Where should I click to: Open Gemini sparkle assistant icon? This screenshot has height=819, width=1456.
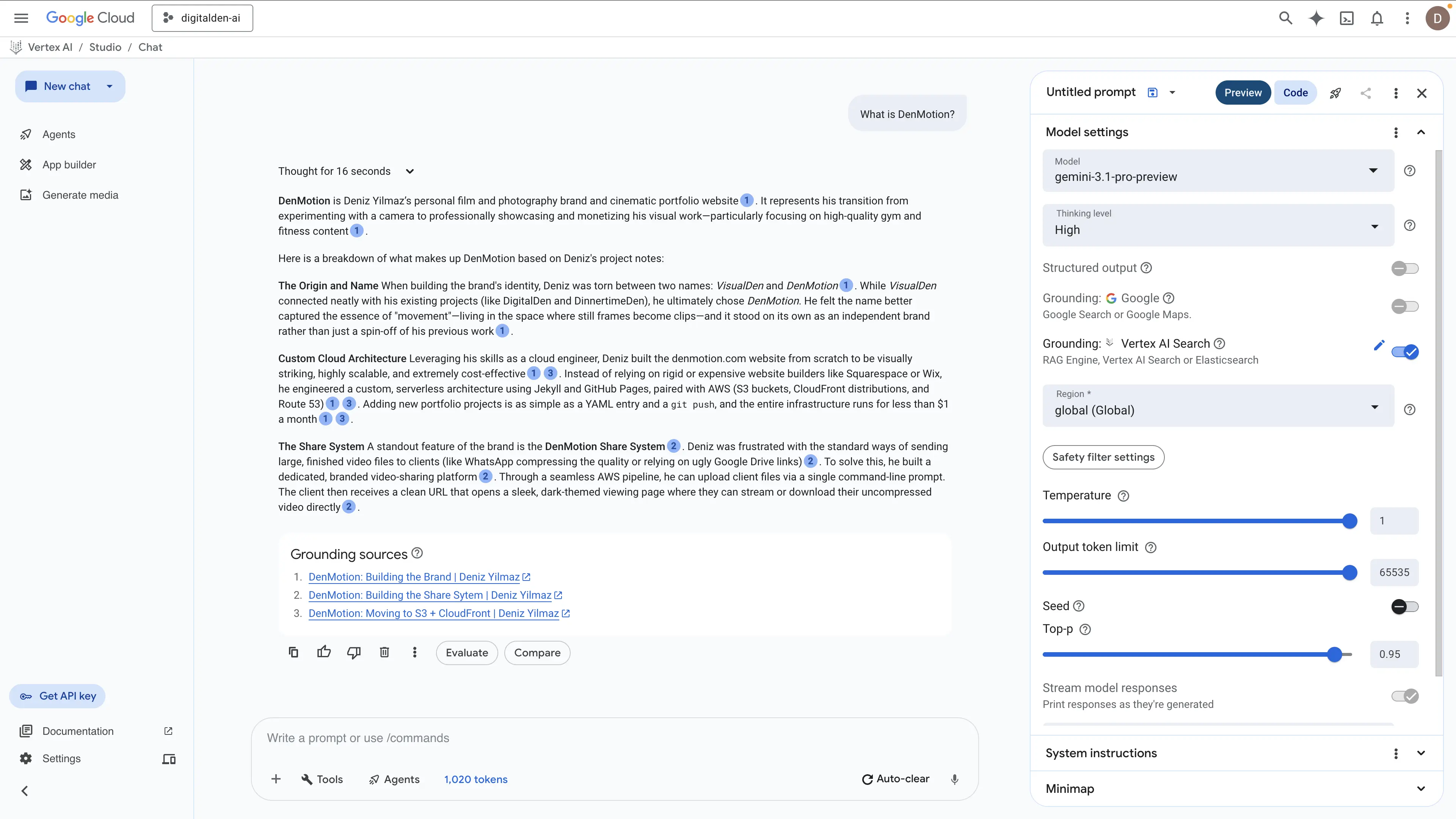(1316, 18)
